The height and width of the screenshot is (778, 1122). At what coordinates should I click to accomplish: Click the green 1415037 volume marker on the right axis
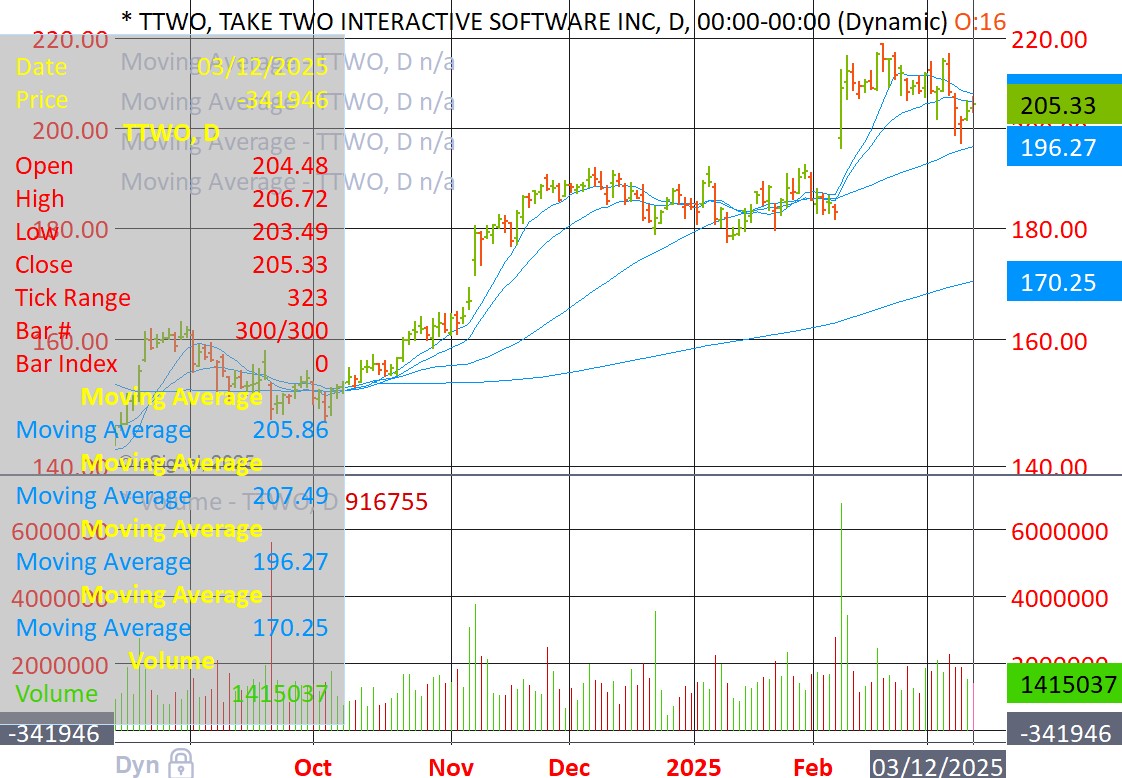[1064, 684]
